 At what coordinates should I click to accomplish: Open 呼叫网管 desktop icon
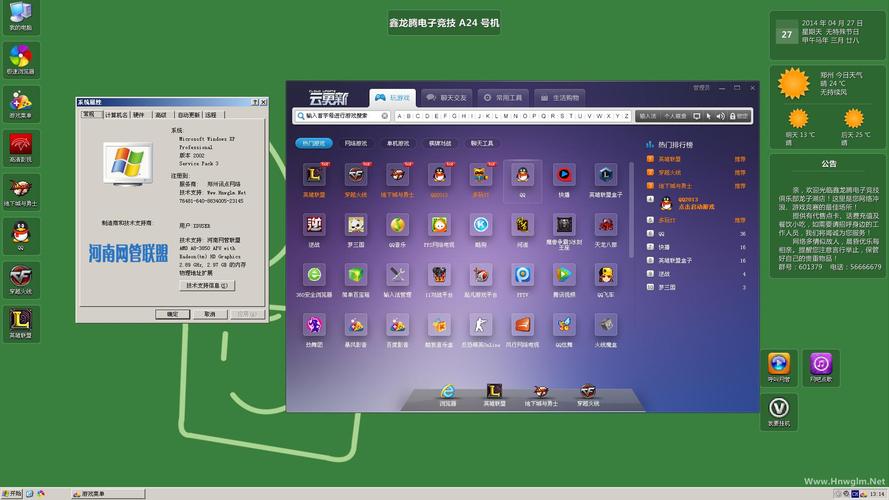(x=778, y=367)
